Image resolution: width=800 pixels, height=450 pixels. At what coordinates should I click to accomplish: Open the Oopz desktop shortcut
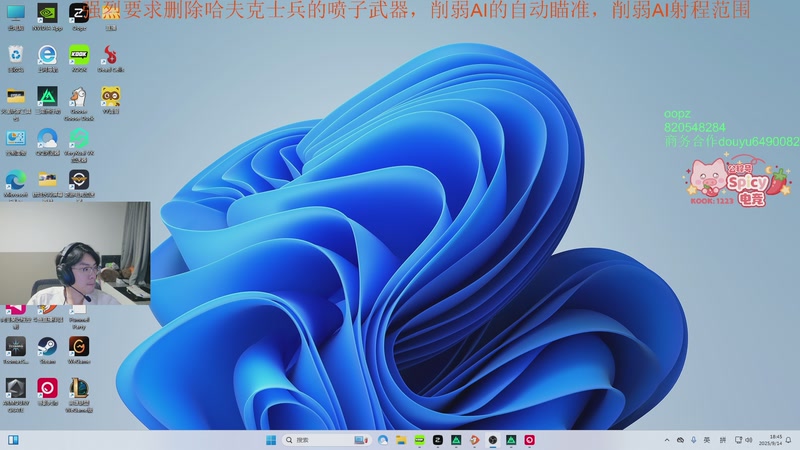[79, 16]
